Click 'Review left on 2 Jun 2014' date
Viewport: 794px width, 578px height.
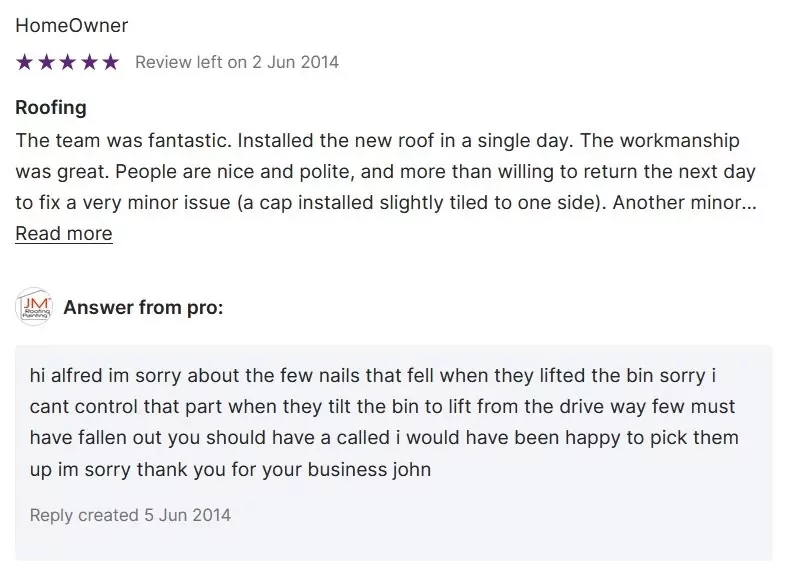[236, 62]
